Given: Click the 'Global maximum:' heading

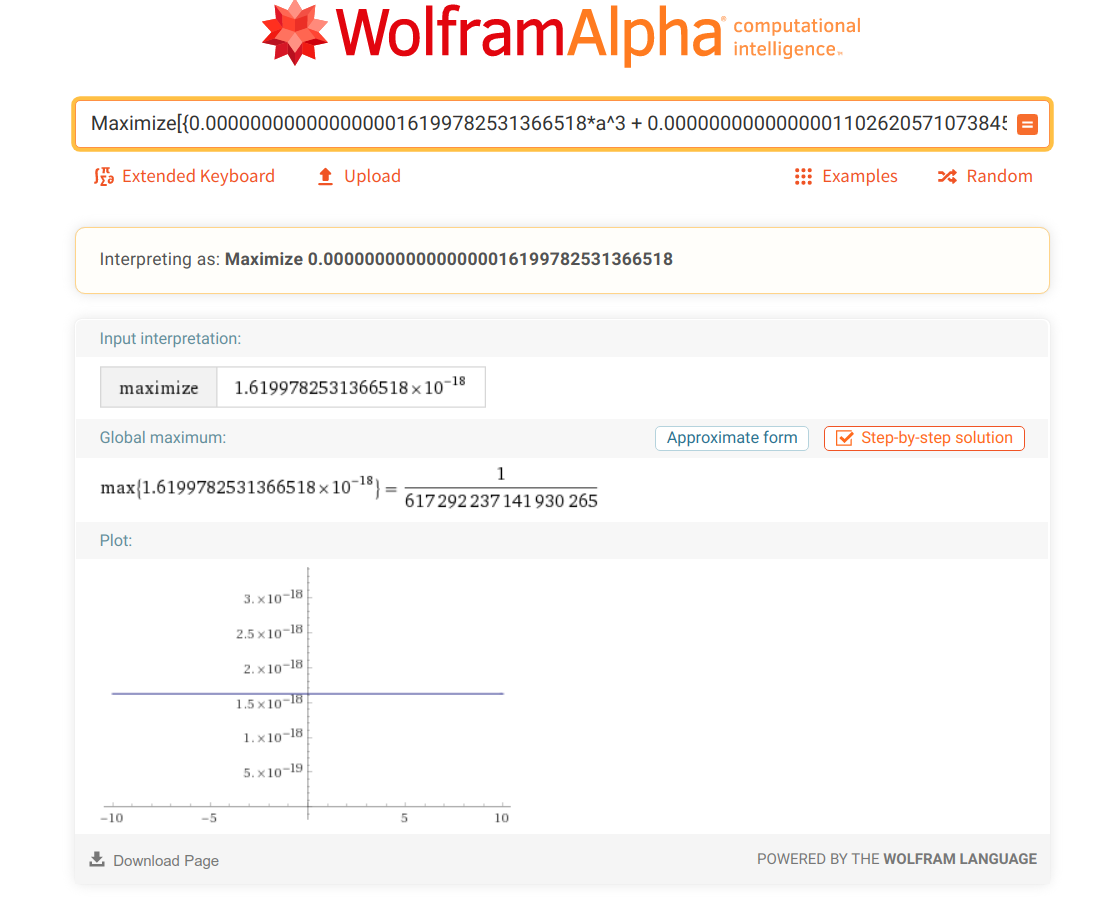Looking at the screenshot, I should pos(163,438).
